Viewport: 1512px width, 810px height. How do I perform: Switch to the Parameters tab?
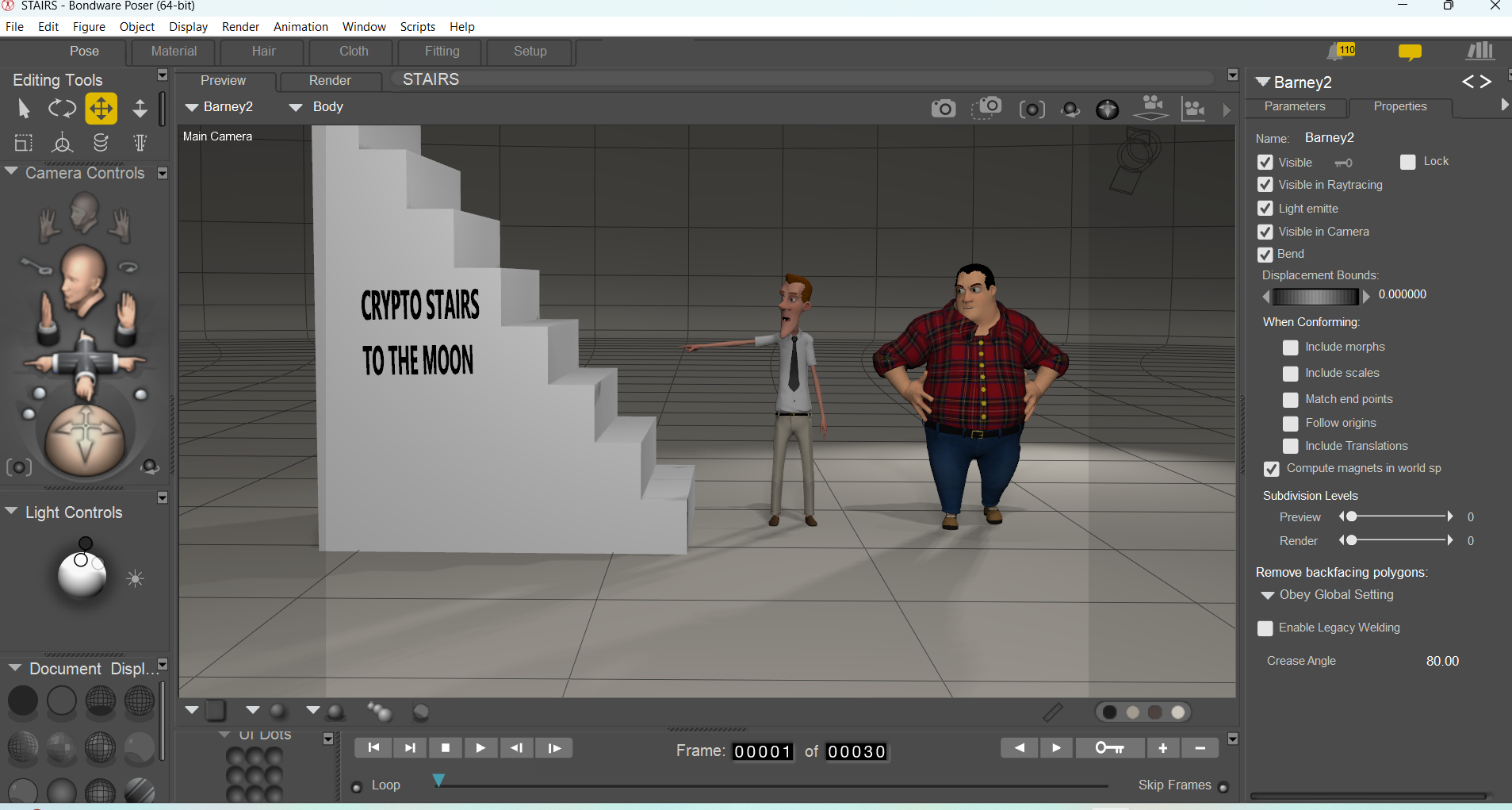[1295, 106]
